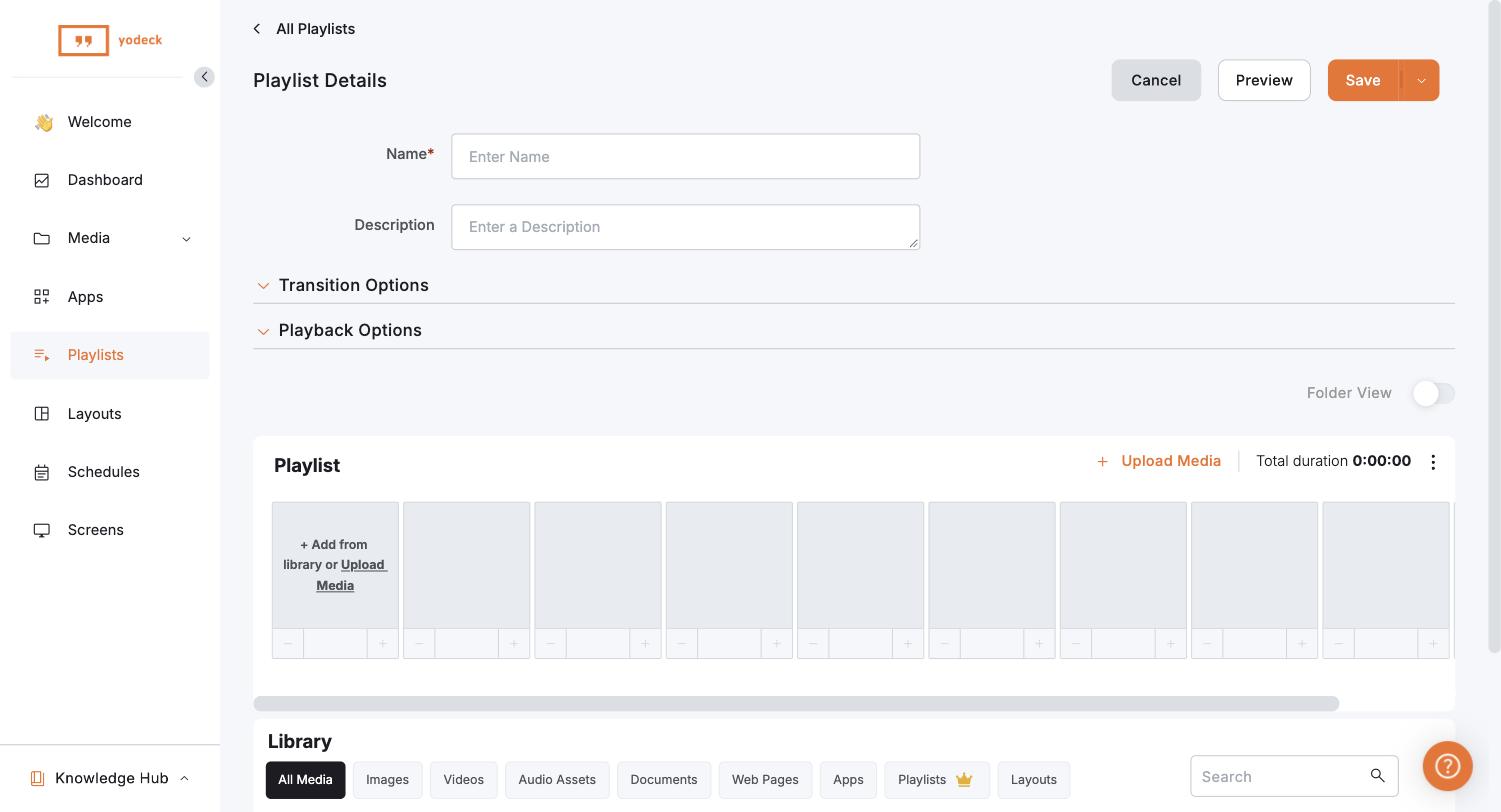Viewport: 1501px width, 812px height.
Task: Click the Upload Media link in first slot
Action: click(x=350, y=575)
